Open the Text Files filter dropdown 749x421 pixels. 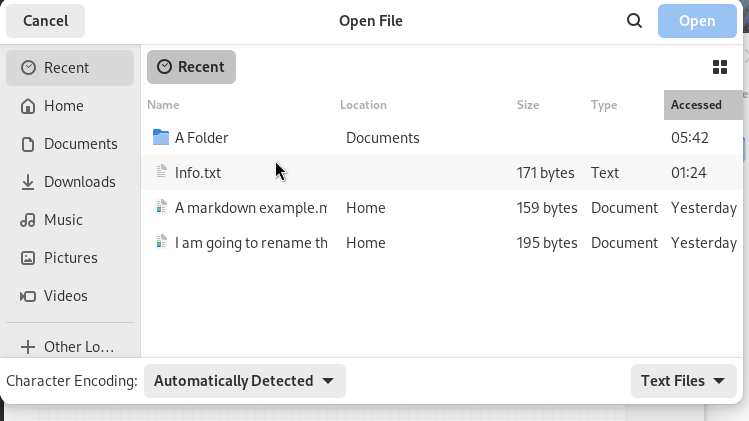684,381
